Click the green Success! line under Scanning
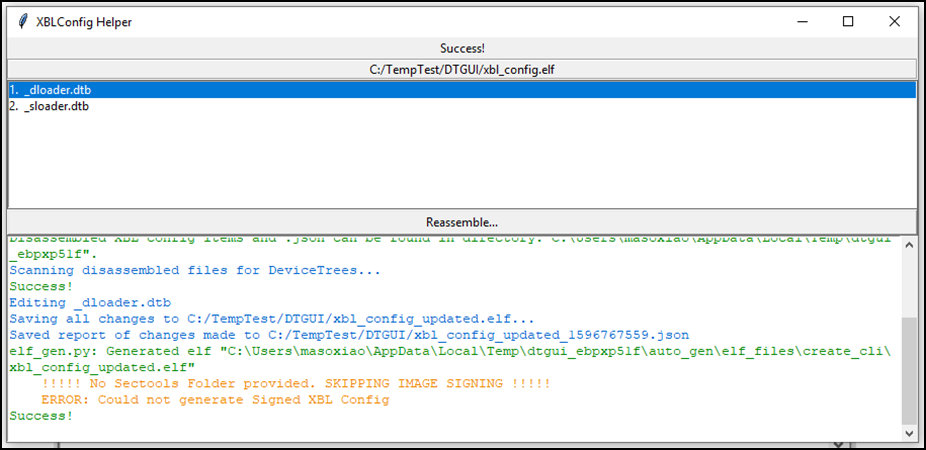 pyautogui.click(x=41, y=286)
